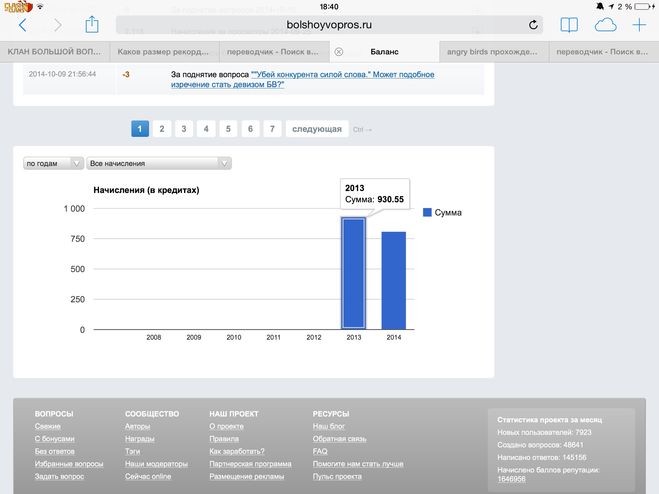Open the Наши модераторы footer link
Screen dimensions: 659x494
coord(156,464)
